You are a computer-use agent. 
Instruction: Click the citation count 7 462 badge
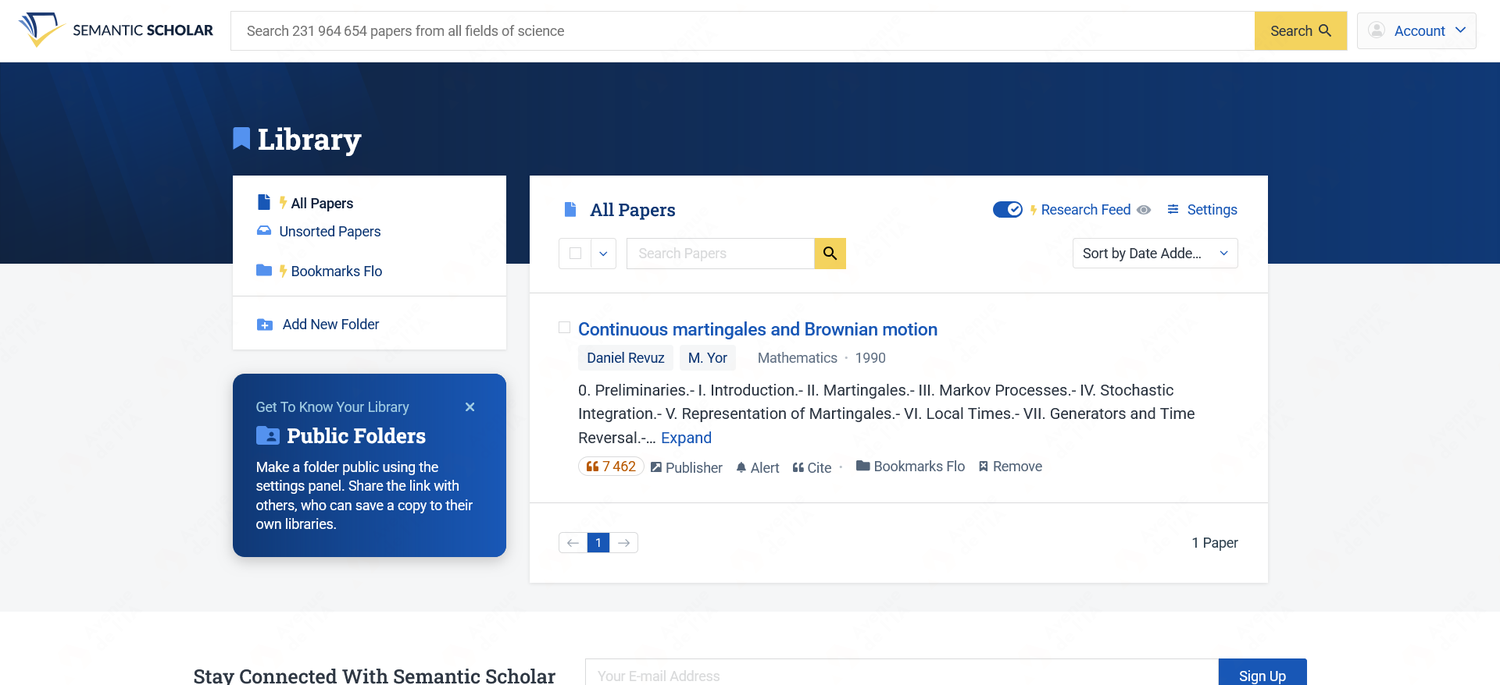[610, 467]
